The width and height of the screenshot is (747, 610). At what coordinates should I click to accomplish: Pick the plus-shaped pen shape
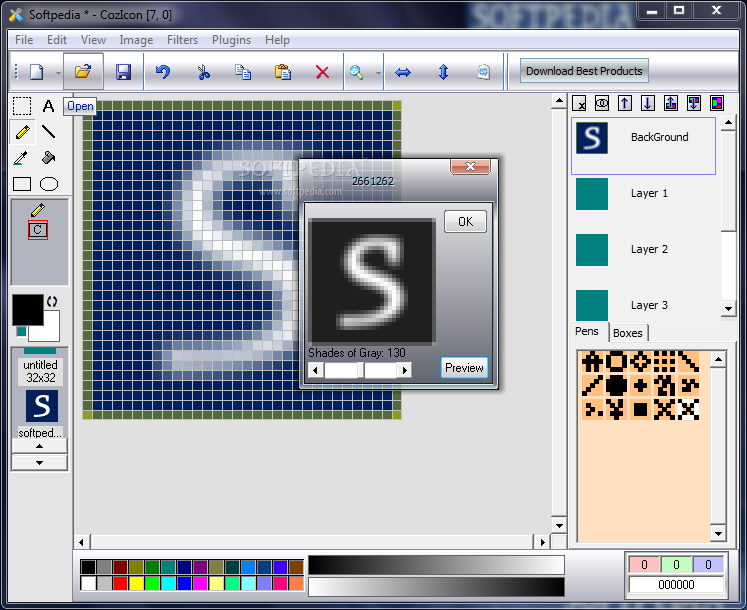point(640,385)
